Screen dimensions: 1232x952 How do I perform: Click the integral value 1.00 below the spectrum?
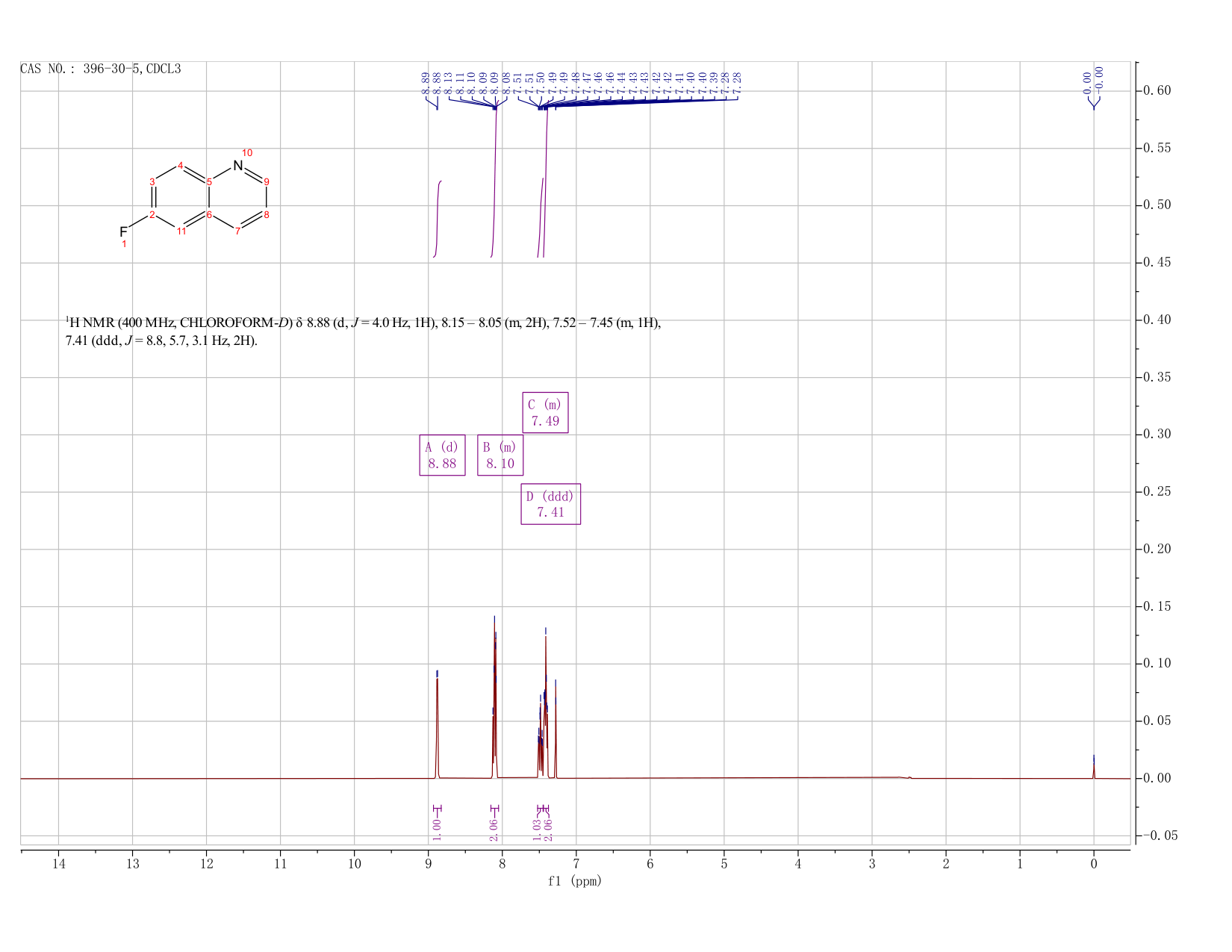(x=437, y=829)
